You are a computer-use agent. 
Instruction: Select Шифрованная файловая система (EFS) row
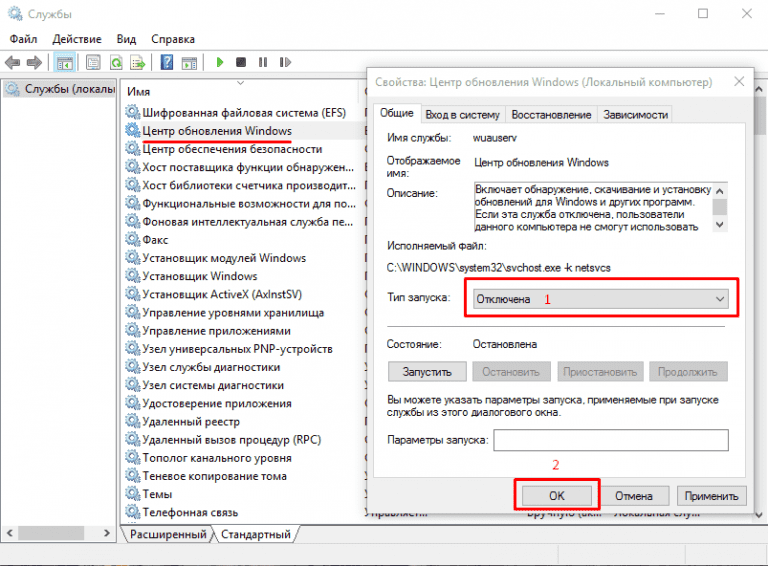click(244, 113)
